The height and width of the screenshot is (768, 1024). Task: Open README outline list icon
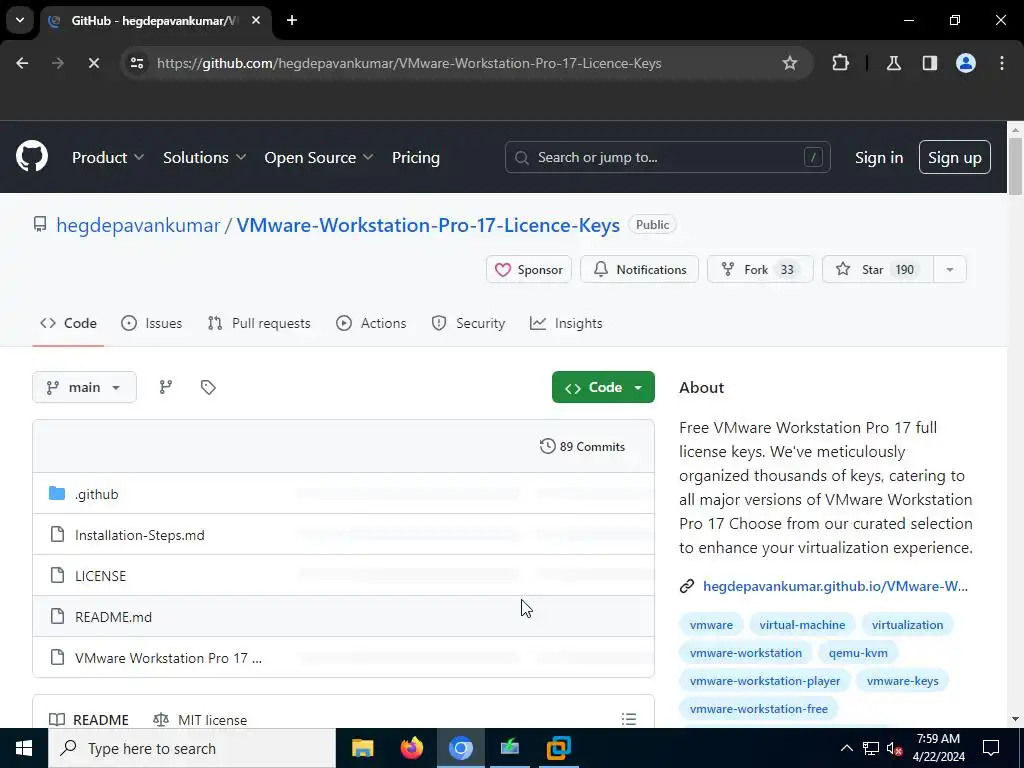(x=628, y=718)
